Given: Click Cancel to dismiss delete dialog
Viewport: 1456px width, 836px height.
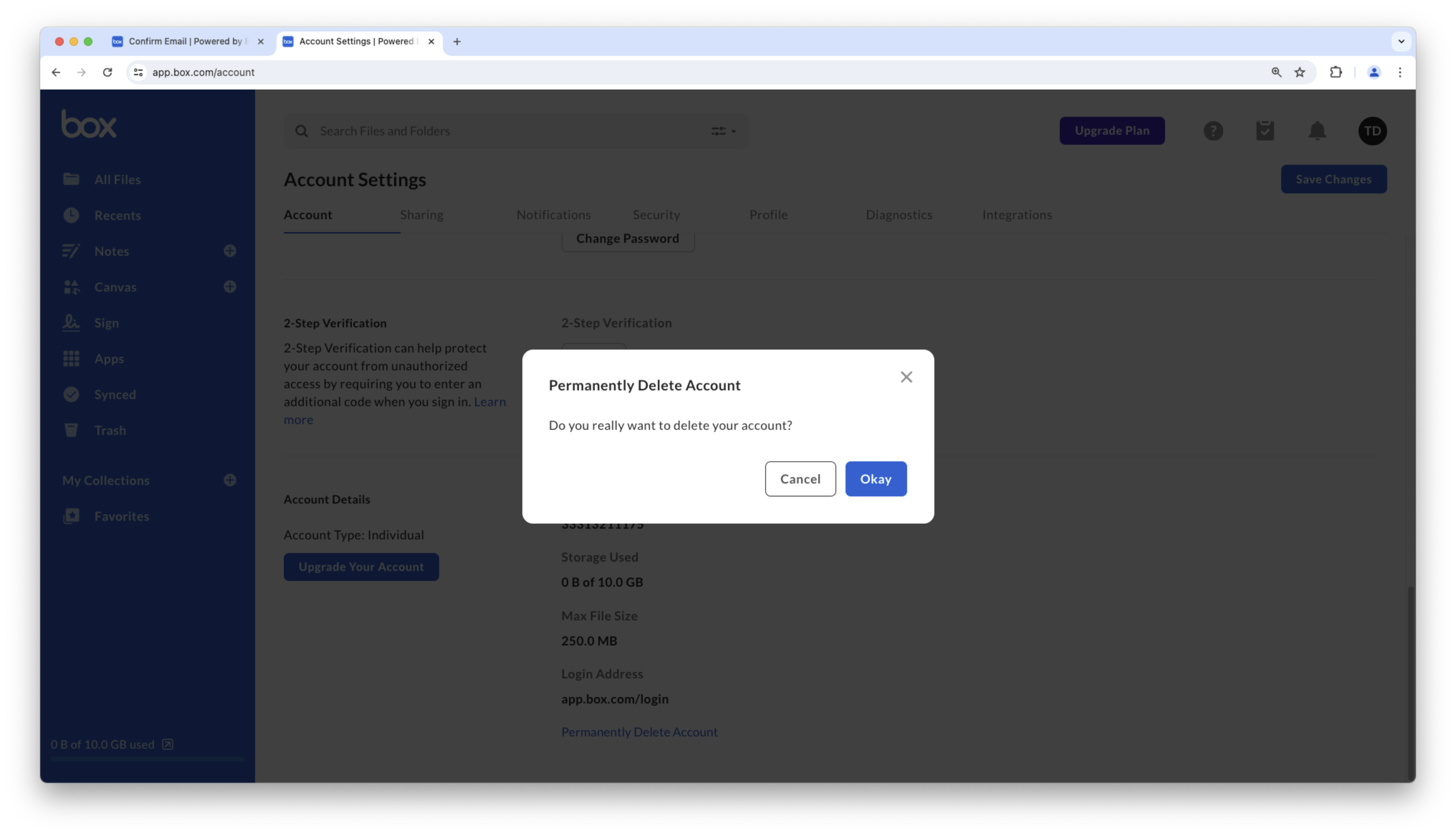Looking at the screenshot, I should point(800,479).
